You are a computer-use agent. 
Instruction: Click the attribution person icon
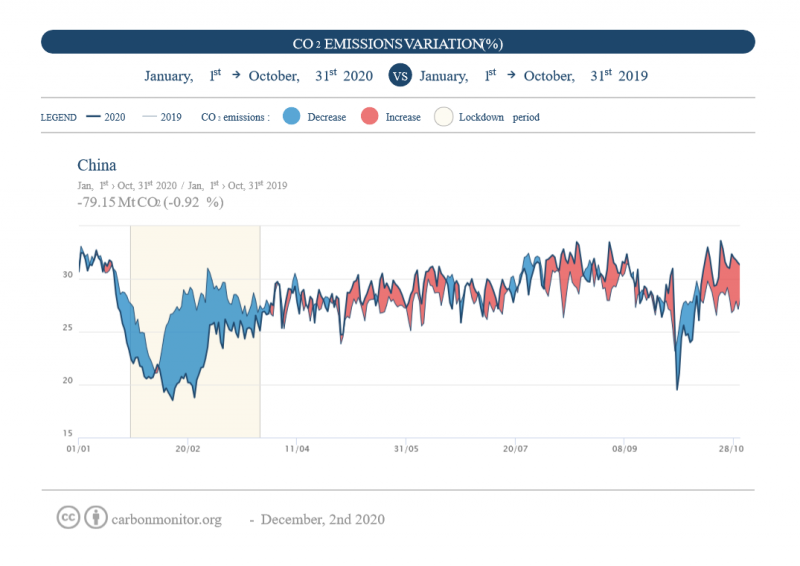96,518
